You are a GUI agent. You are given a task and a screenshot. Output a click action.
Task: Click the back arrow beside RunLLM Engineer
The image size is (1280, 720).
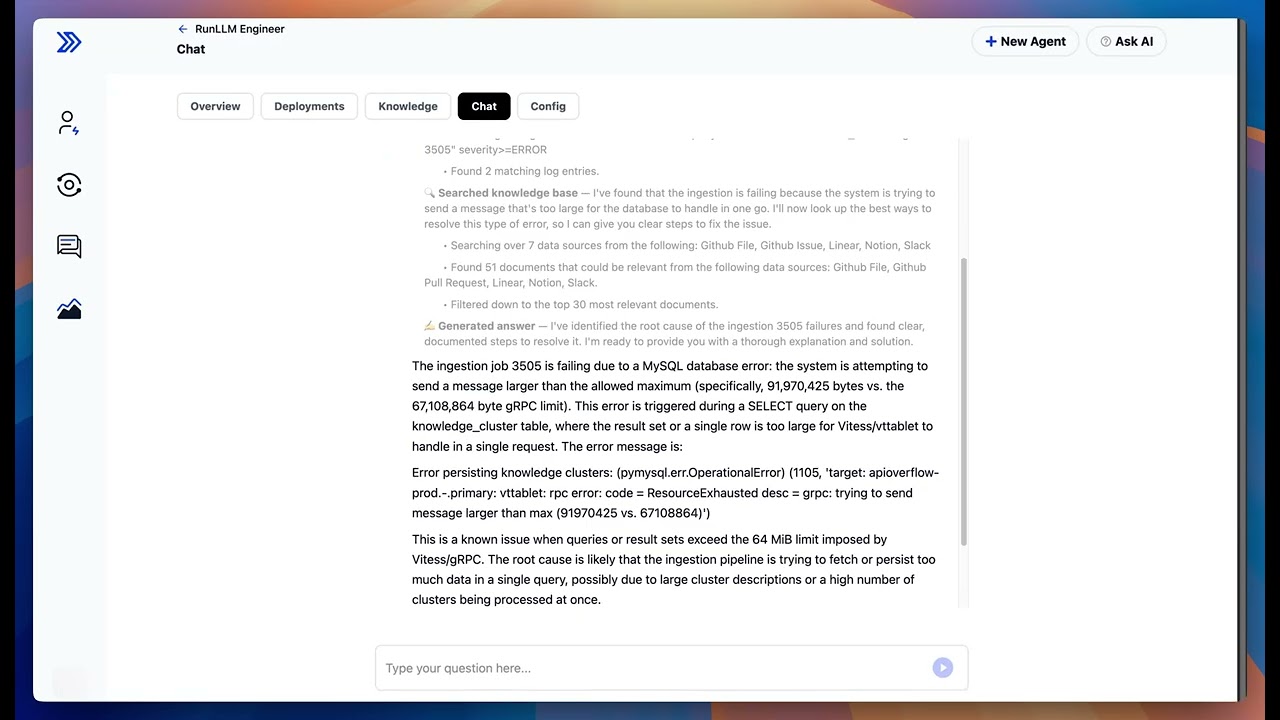point(183,29)
